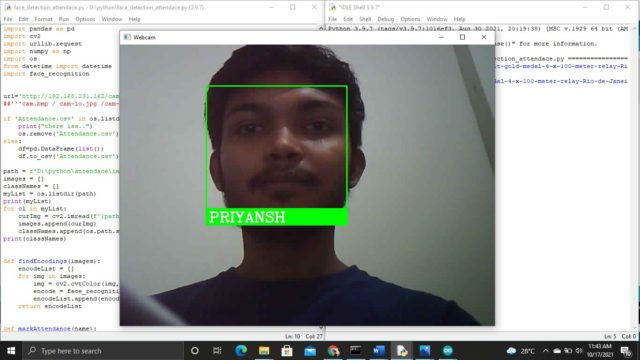640x360 pixels.
Task: Open Task View from the taskbar
Action: 217,351
